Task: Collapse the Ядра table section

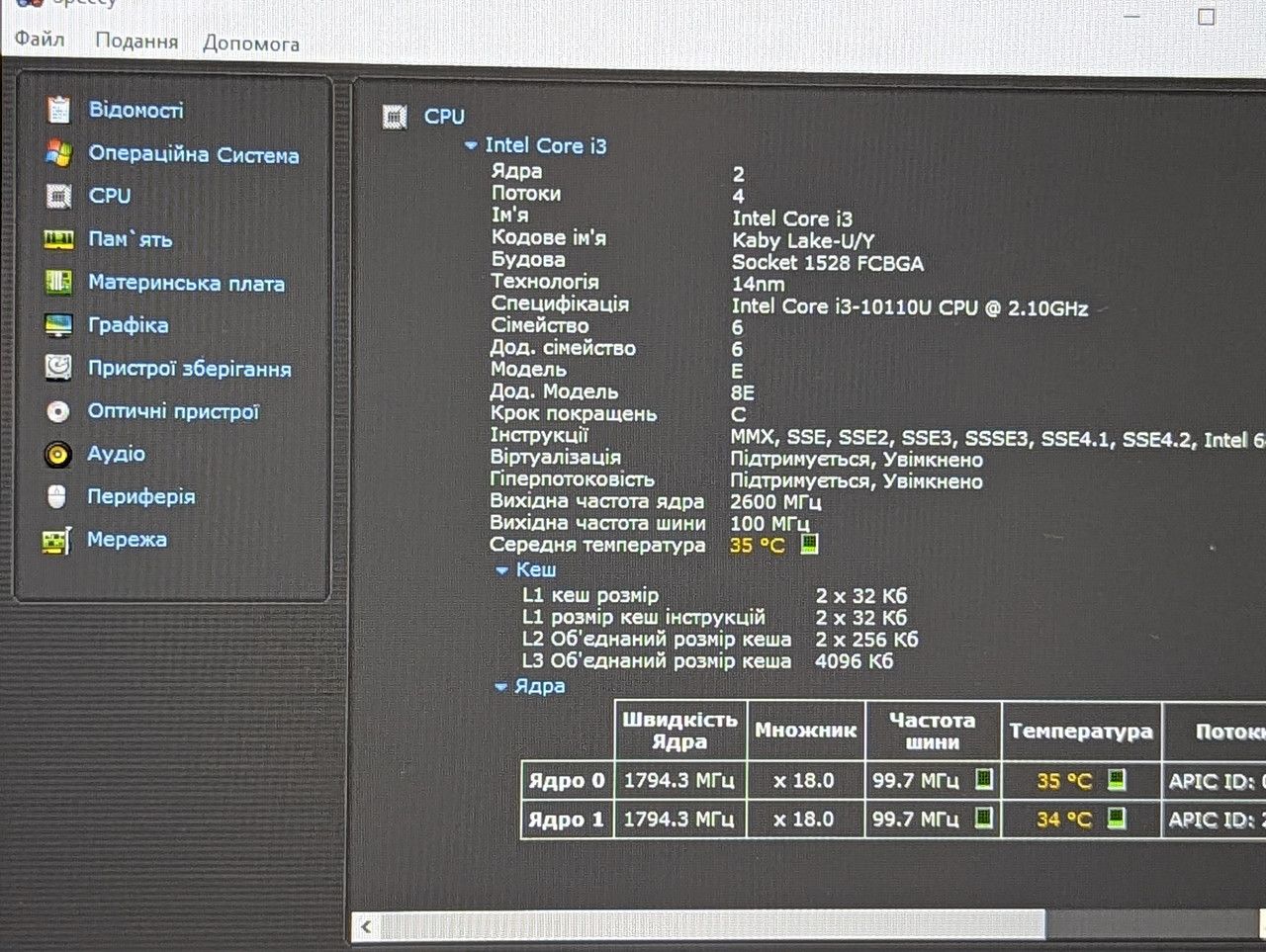Action: pos(501,686)
